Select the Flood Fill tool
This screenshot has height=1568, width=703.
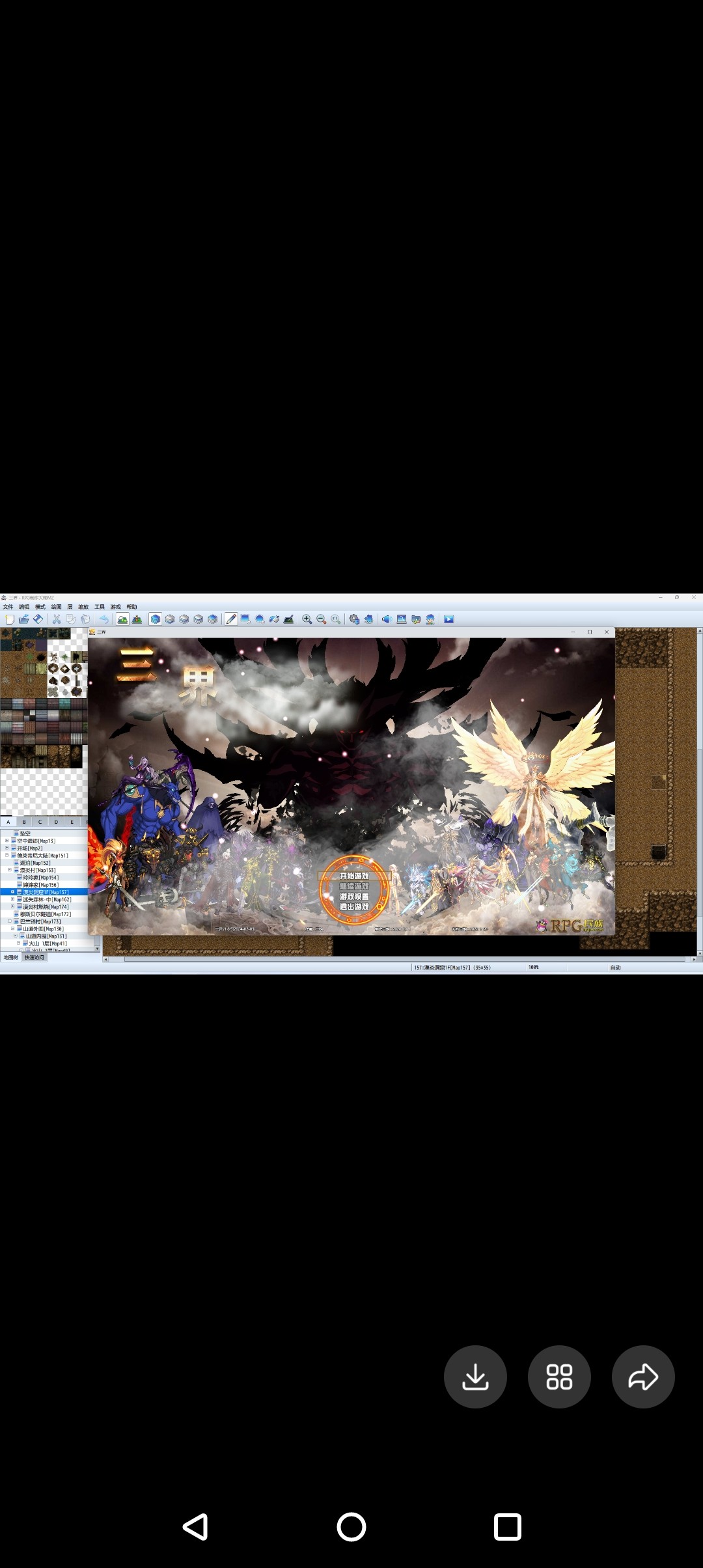tap(274, 619)
